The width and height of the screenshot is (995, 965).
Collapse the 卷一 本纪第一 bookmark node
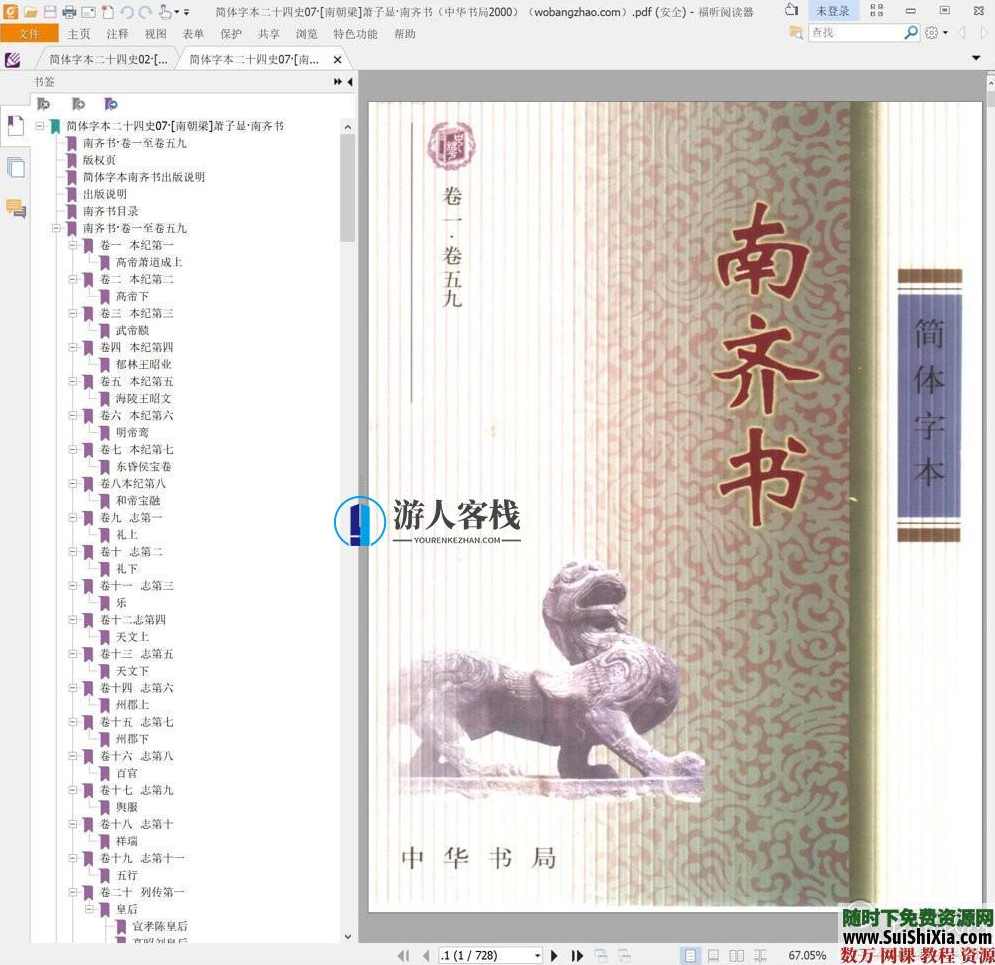(x=72, y=245)
